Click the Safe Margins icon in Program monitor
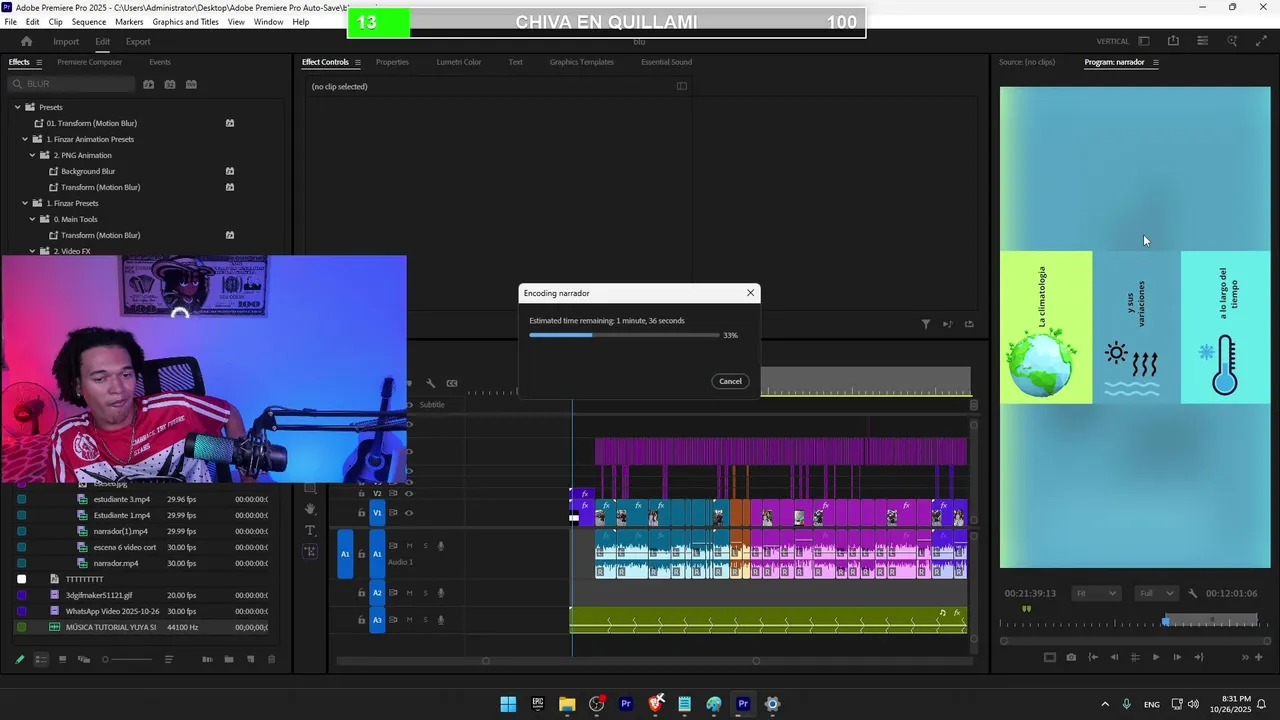This screenshot has height=720, width=1280. (1049, 657)
